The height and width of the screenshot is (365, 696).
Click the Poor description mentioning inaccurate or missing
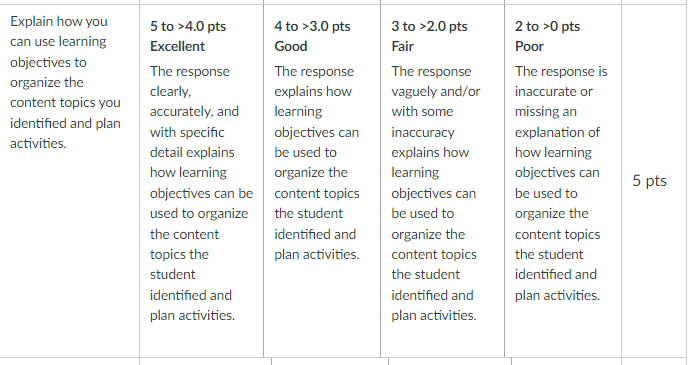point(561,183)
